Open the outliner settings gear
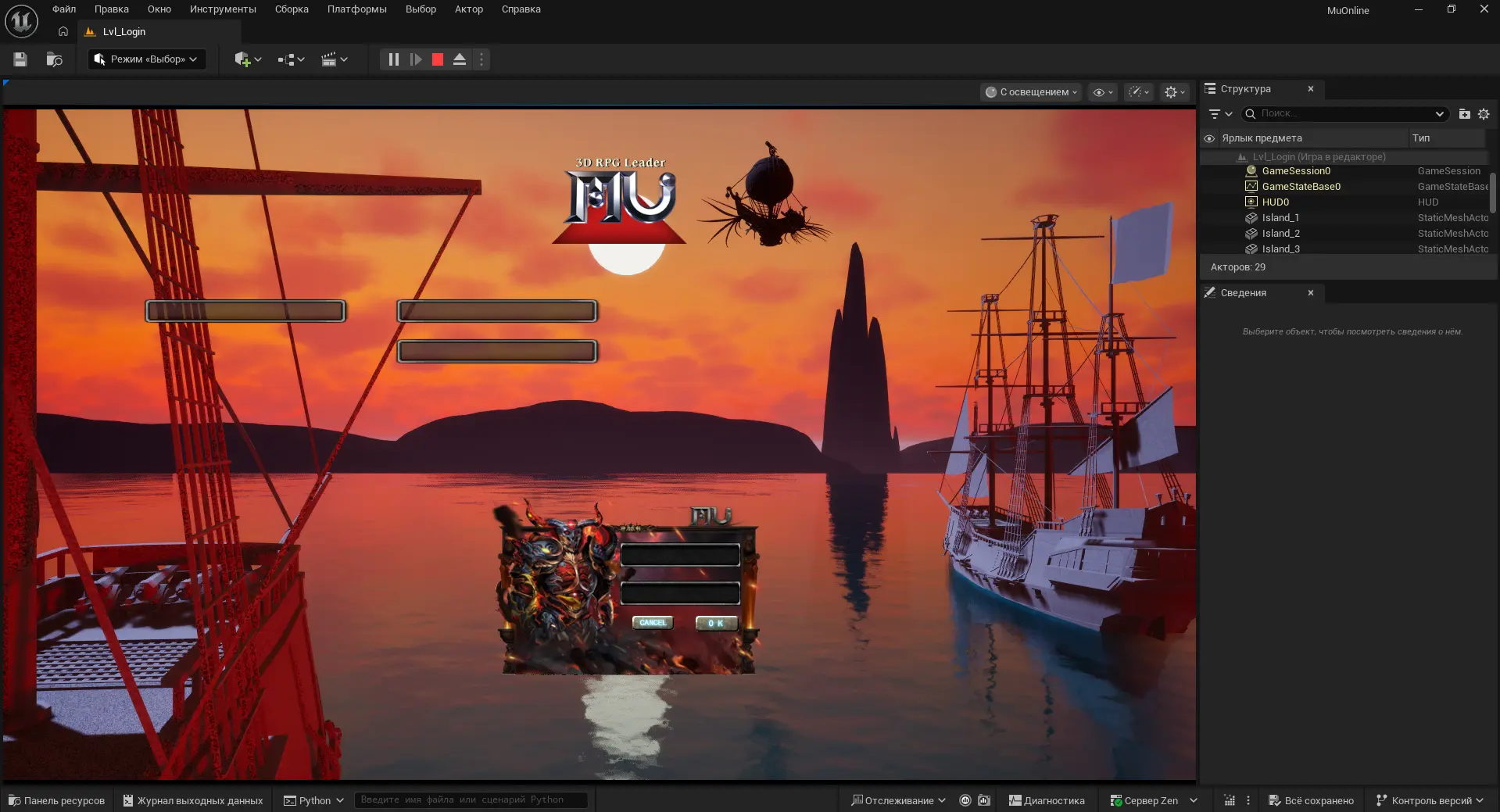 click(x=1484, y=114)
